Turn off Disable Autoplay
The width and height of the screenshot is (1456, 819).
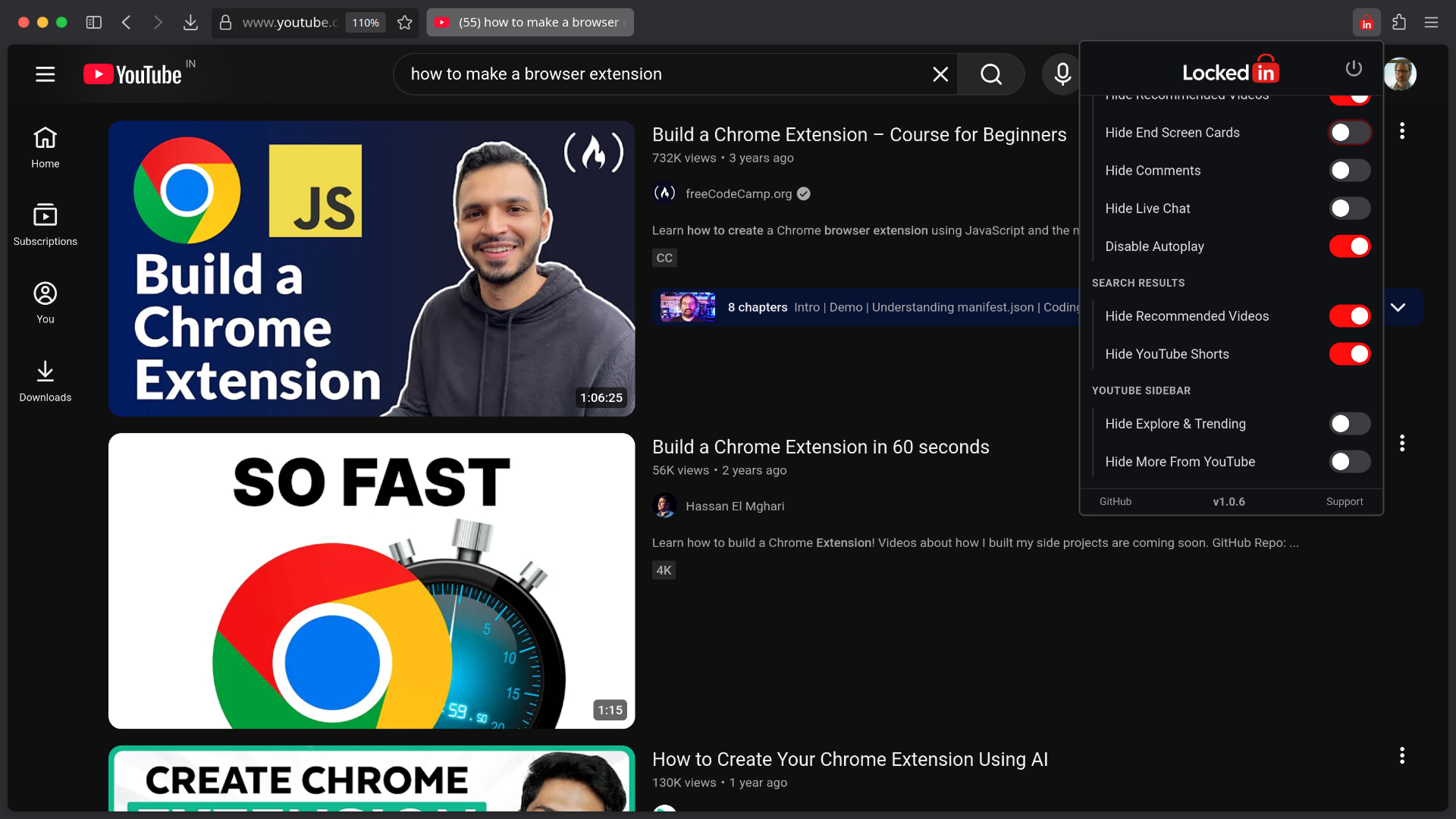click(1348, 246)
